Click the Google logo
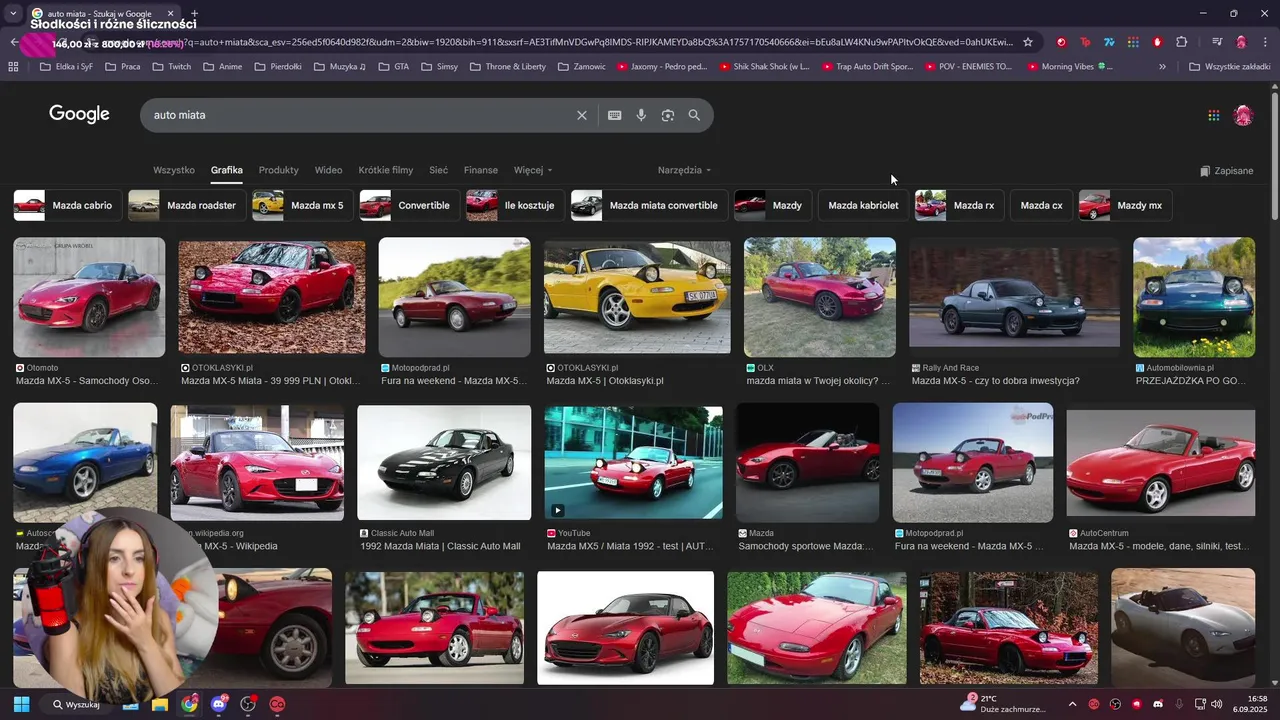1280x720 pixels. (x=79, y=114)
